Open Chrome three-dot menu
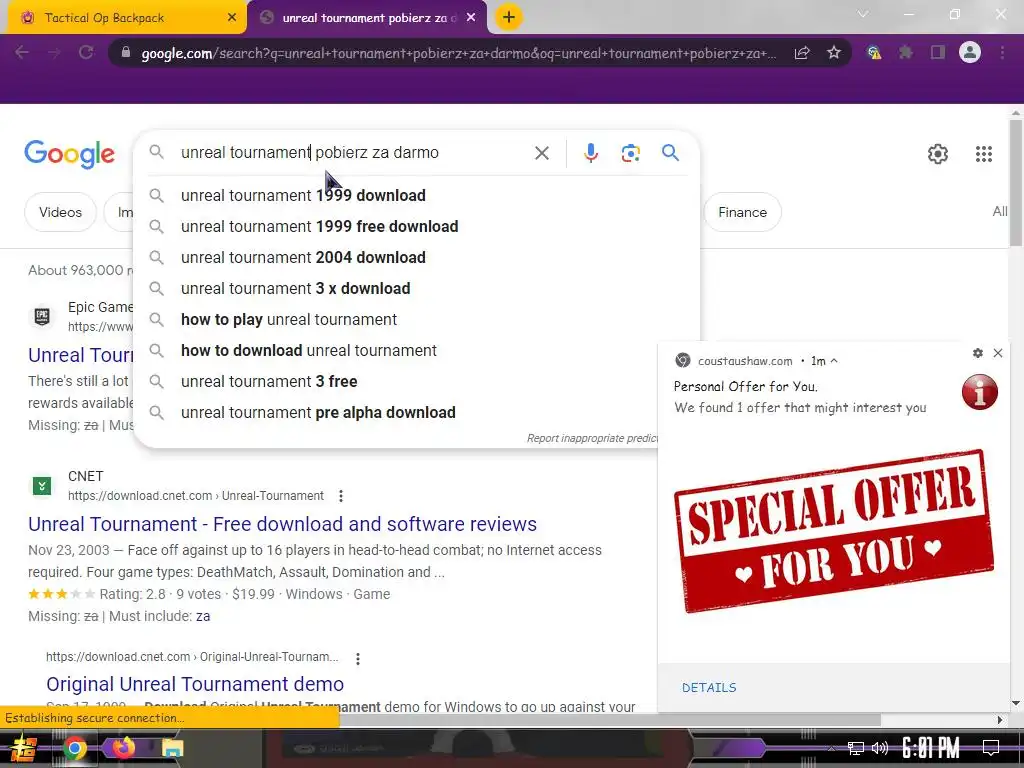Viewport: 1024px width, 768px height. tap(1002, 52)
